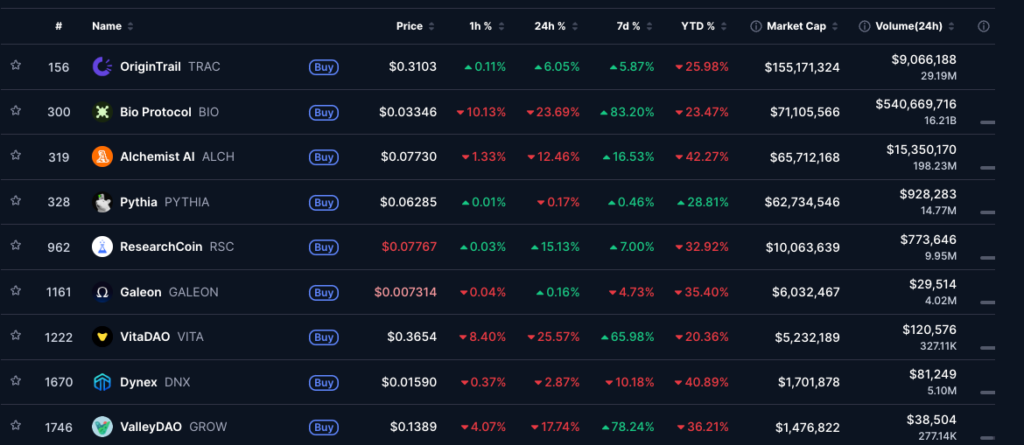Click the Bio Protocol coin logo

pyautogui.click(x=102, y=112)
